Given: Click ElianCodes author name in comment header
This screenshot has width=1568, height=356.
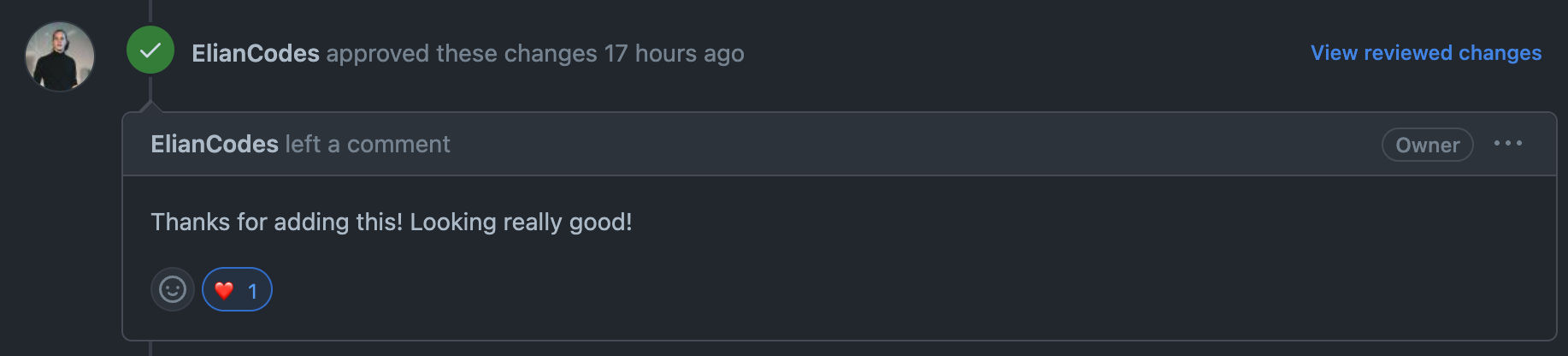Looking at the screenshot, I should (x=215, y=144).
